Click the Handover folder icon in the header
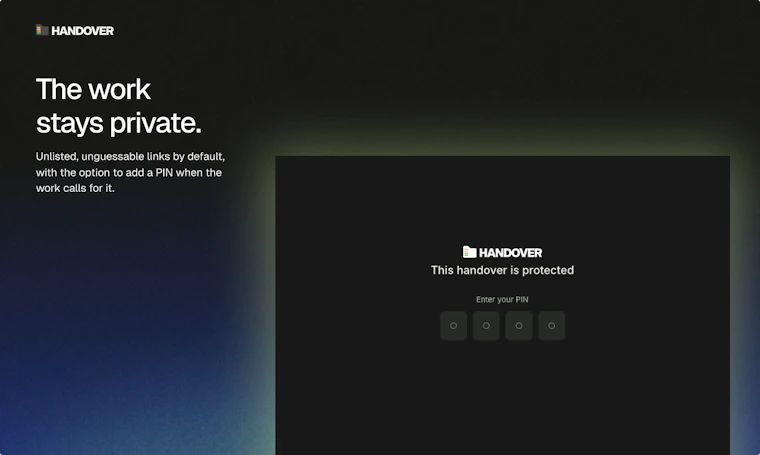This screenshot has height=455, width=760. click(x=42, y=30)
